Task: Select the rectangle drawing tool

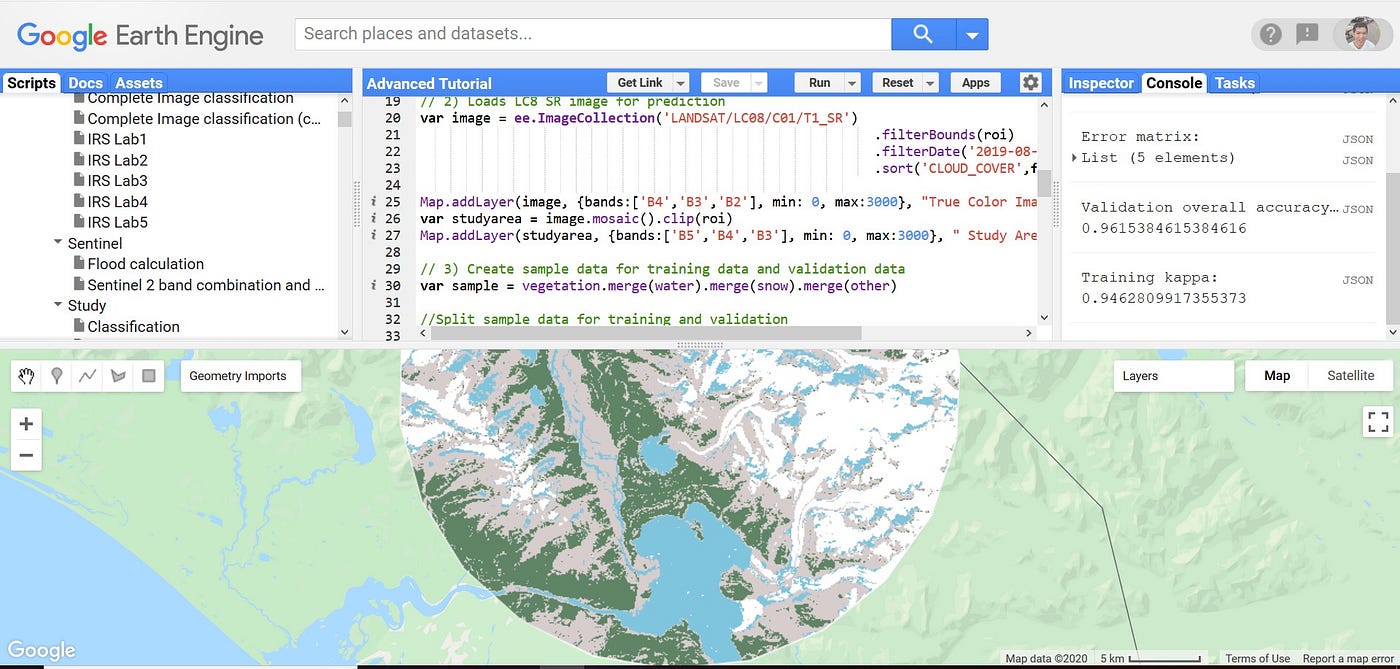Action: [150, 375]
